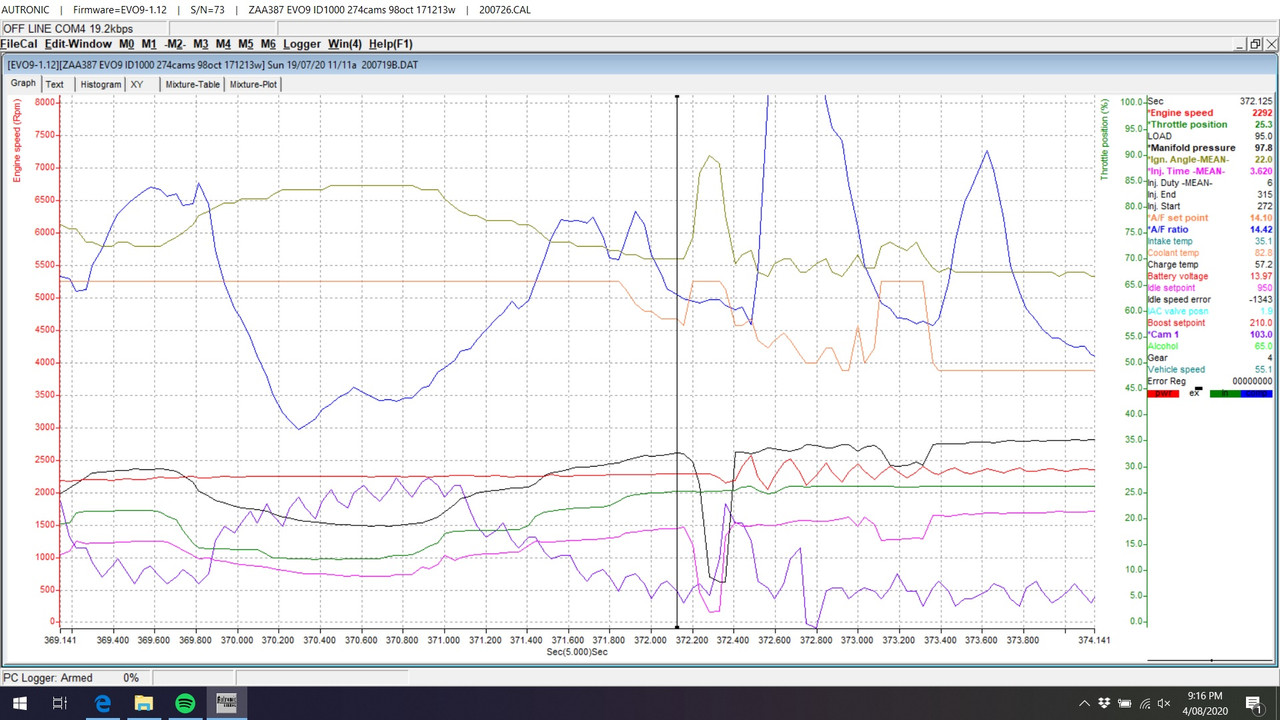Select the Ign. Angle-MEAN- channel
Screen dimensions: 1280x720
click(1209, 160)
